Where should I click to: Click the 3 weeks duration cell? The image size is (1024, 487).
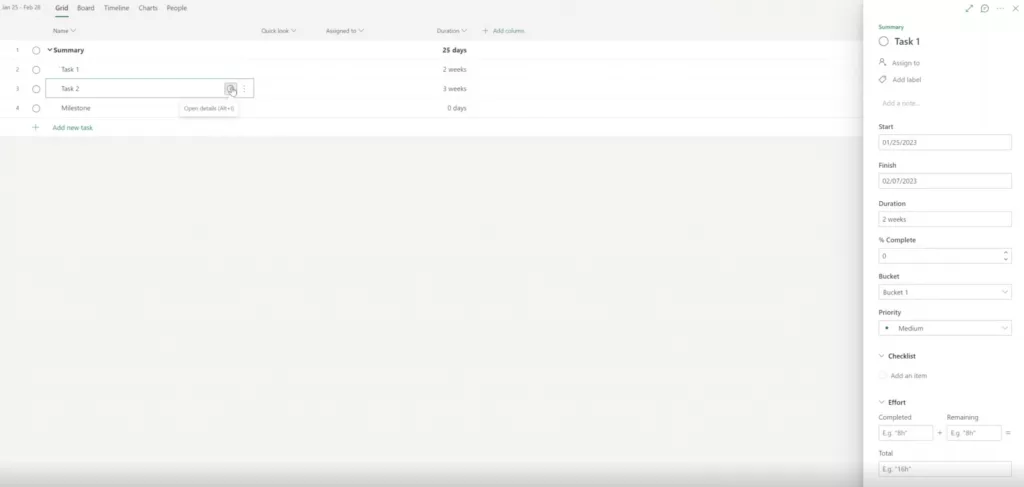click(454, 89)
